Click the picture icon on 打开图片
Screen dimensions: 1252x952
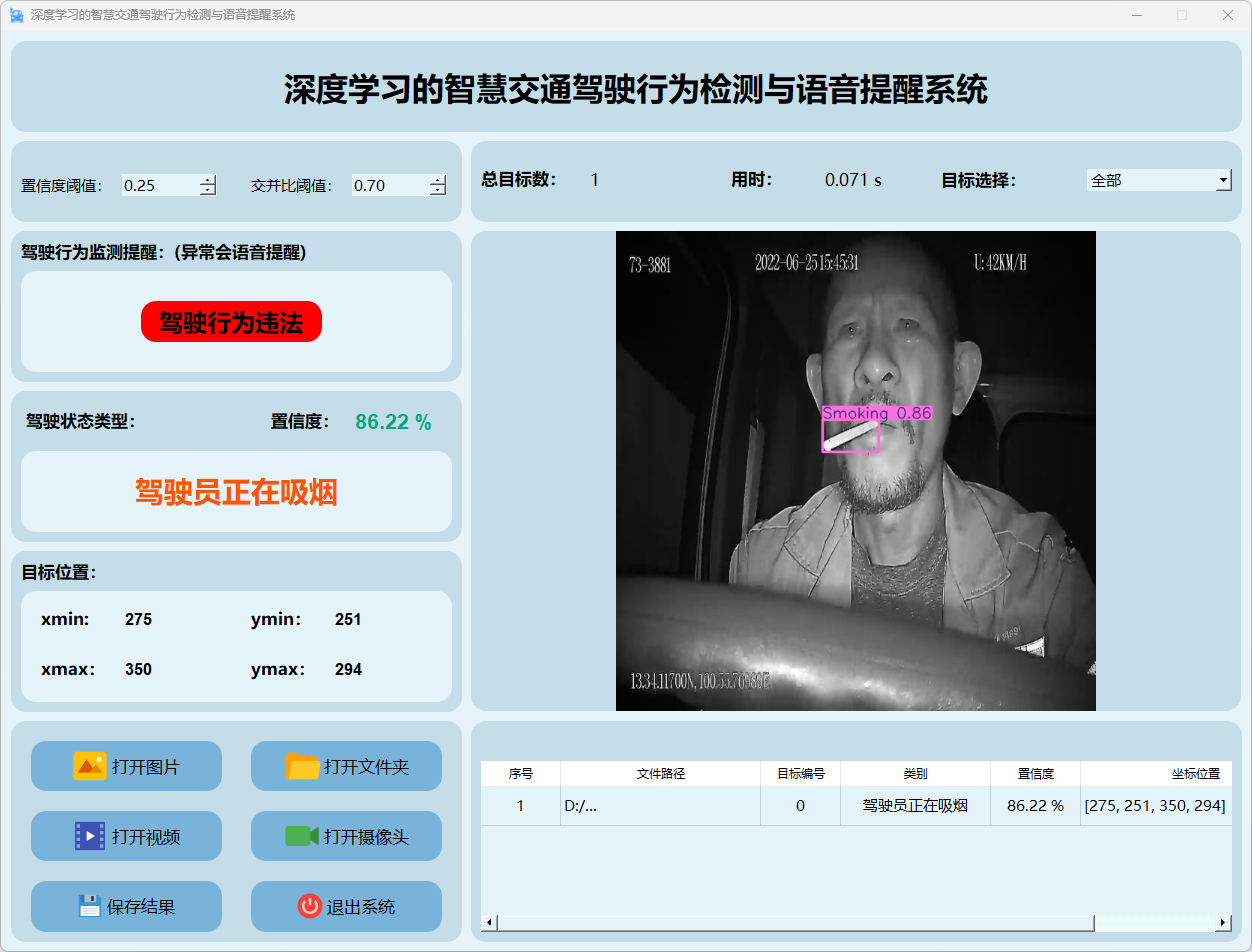(89, 766)
